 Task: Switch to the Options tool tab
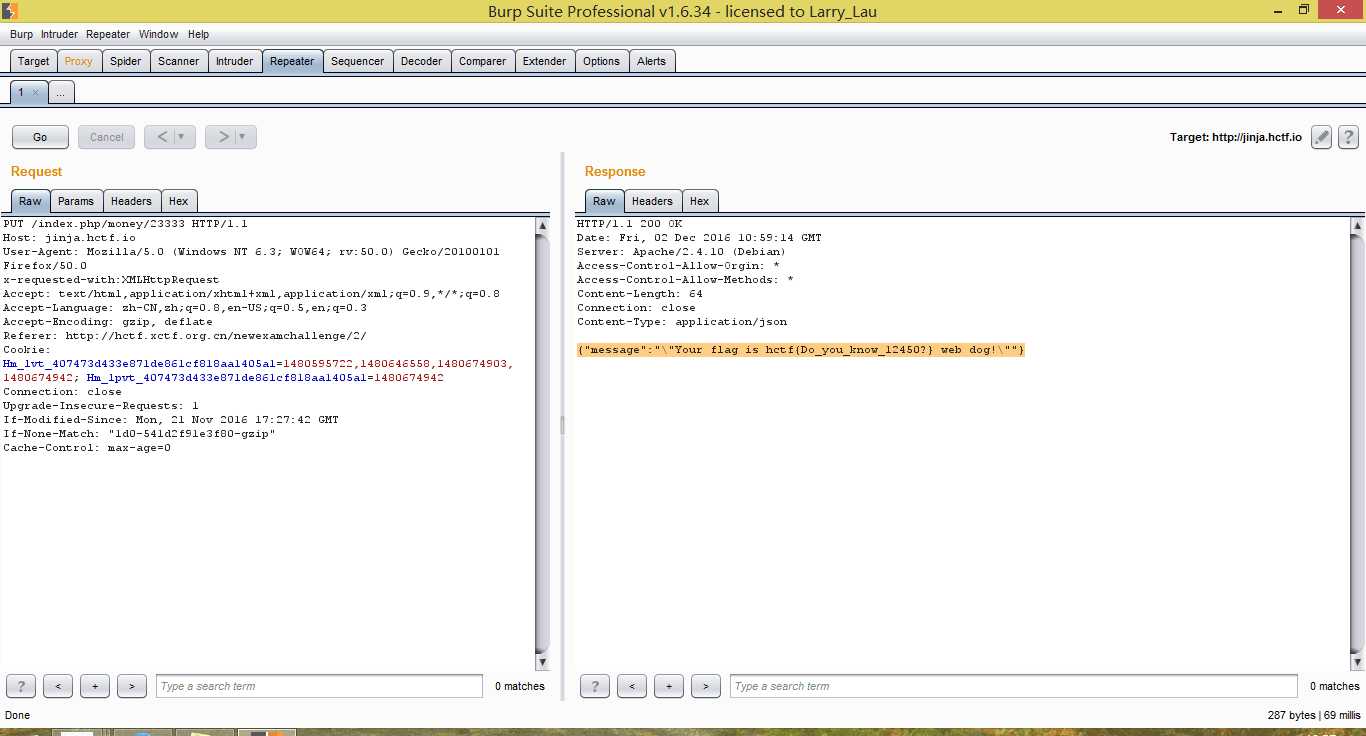coord(602,61)
